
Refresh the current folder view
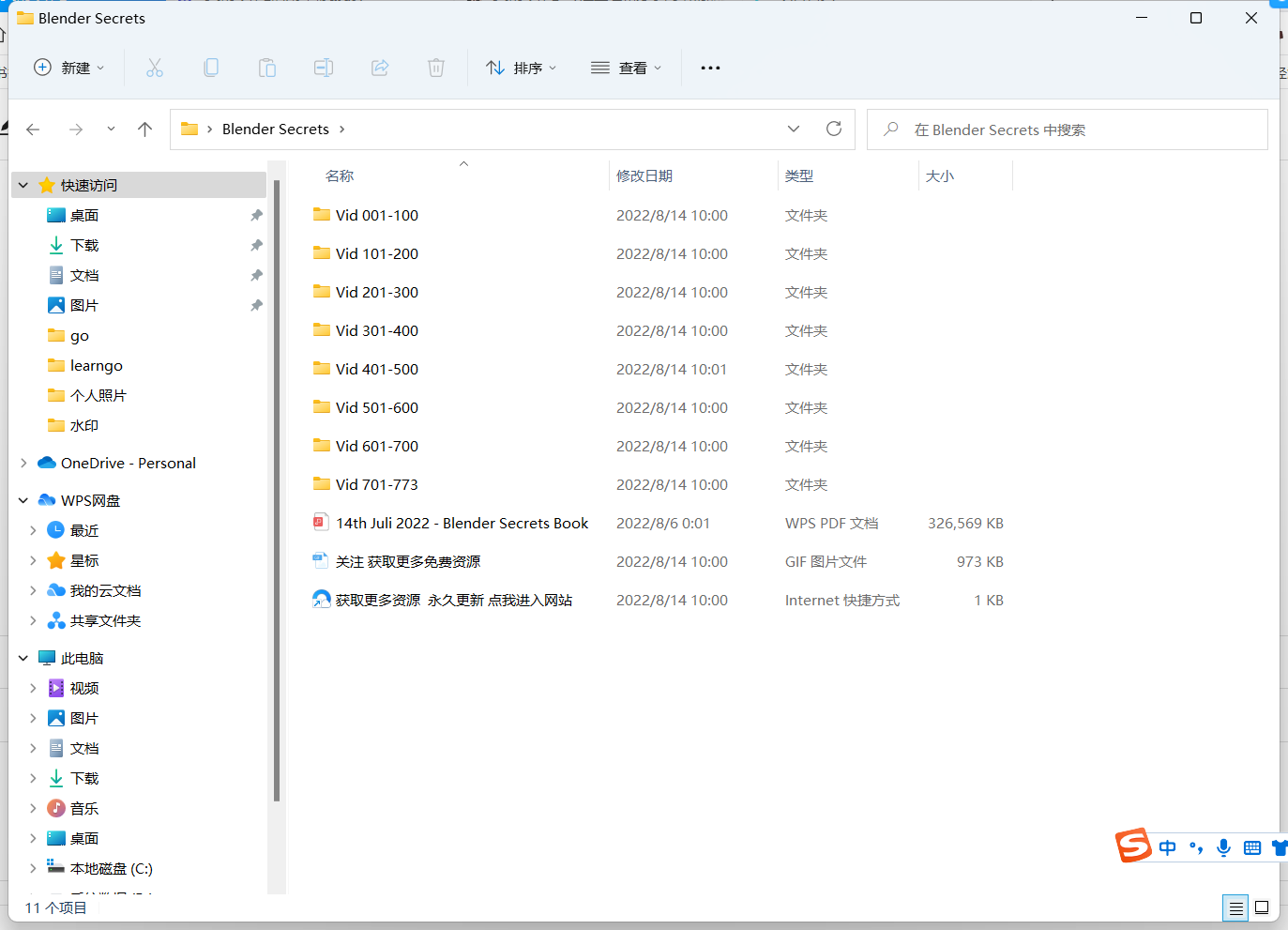click(834, 129)
